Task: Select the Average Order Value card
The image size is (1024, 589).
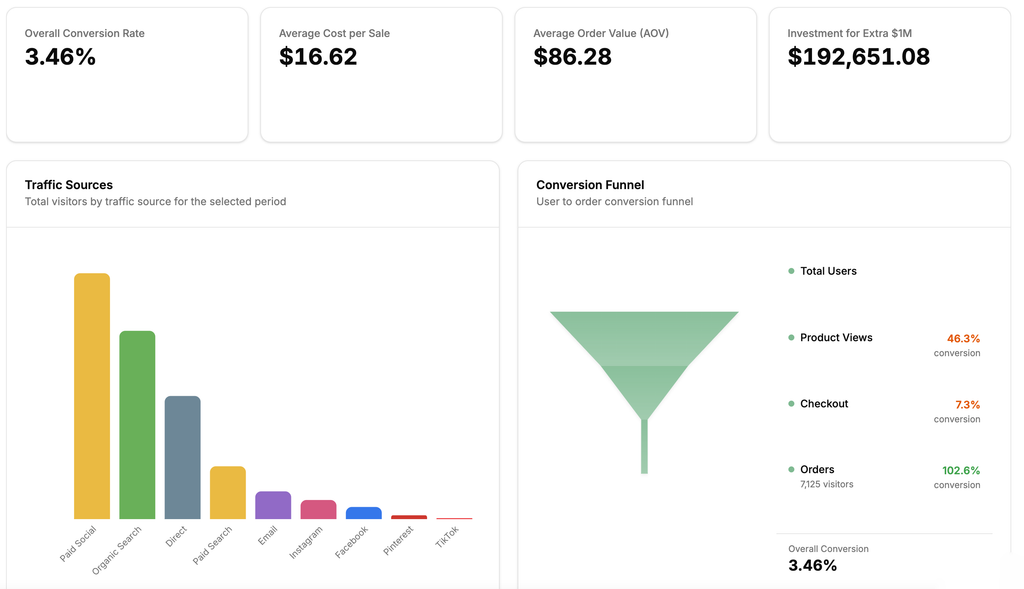Action: [635, 75]
